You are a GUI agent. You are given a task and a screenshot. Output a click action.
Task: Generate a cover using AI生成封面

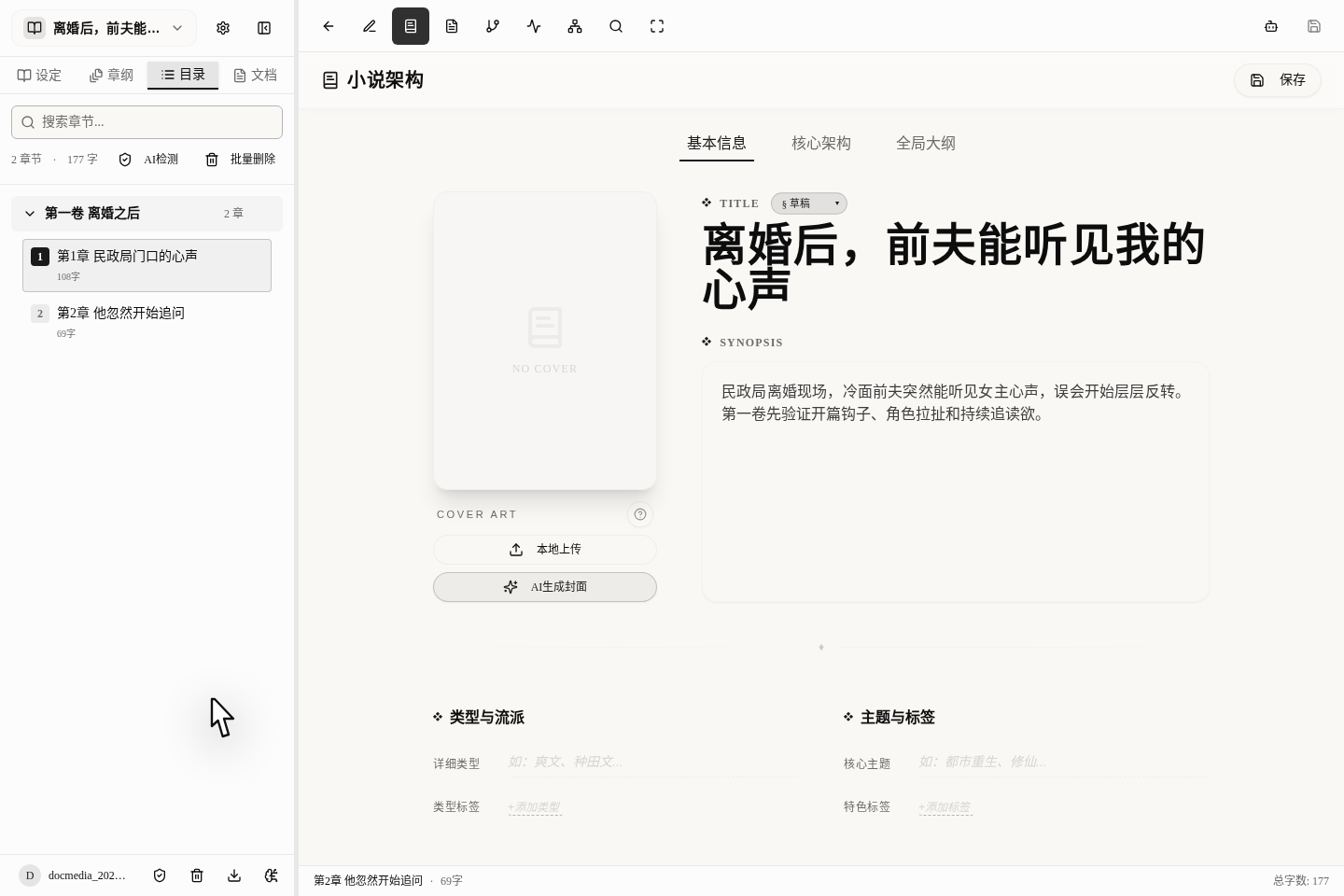[545, 587]
